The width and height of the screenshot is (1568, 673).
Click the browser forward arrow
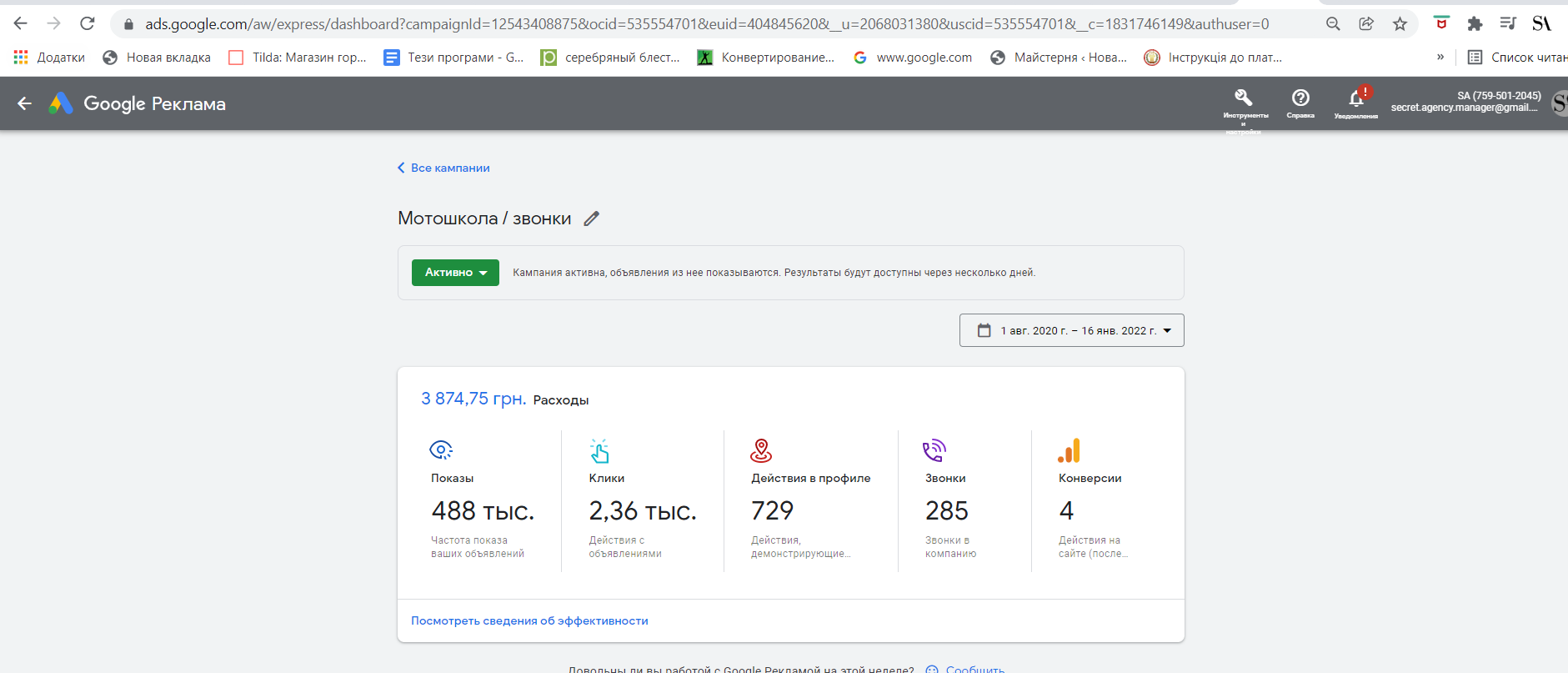(x=54, y=23)
